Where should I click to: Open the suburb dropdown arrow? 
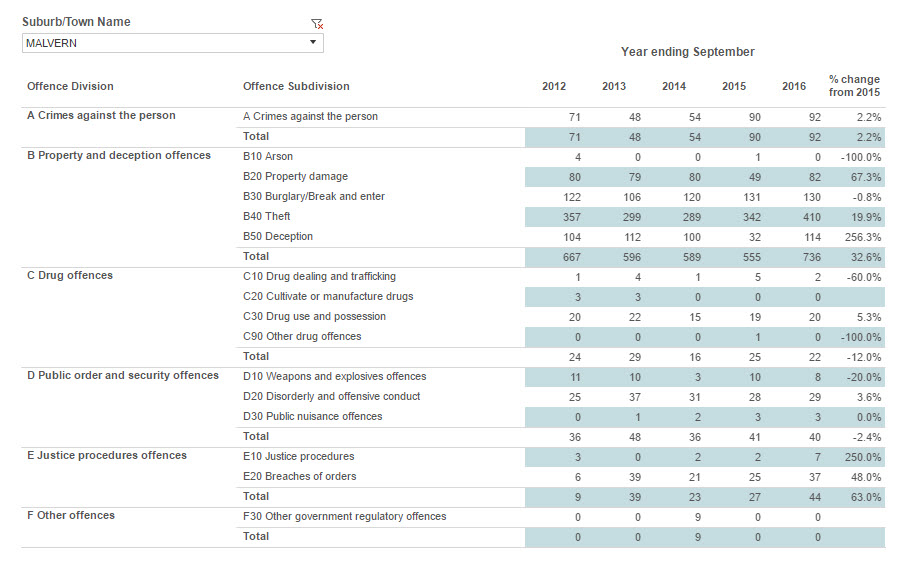(x=313, y=43)
